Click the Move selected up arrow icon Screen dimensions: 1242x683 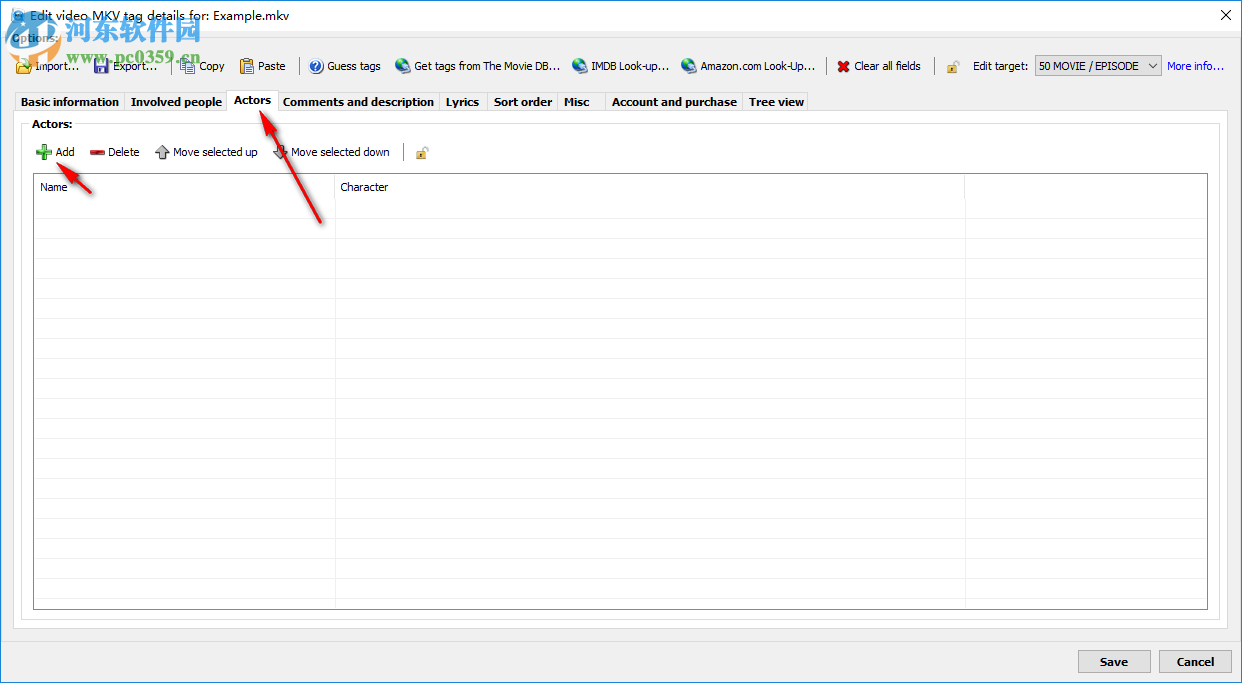[x=162, y=152]
